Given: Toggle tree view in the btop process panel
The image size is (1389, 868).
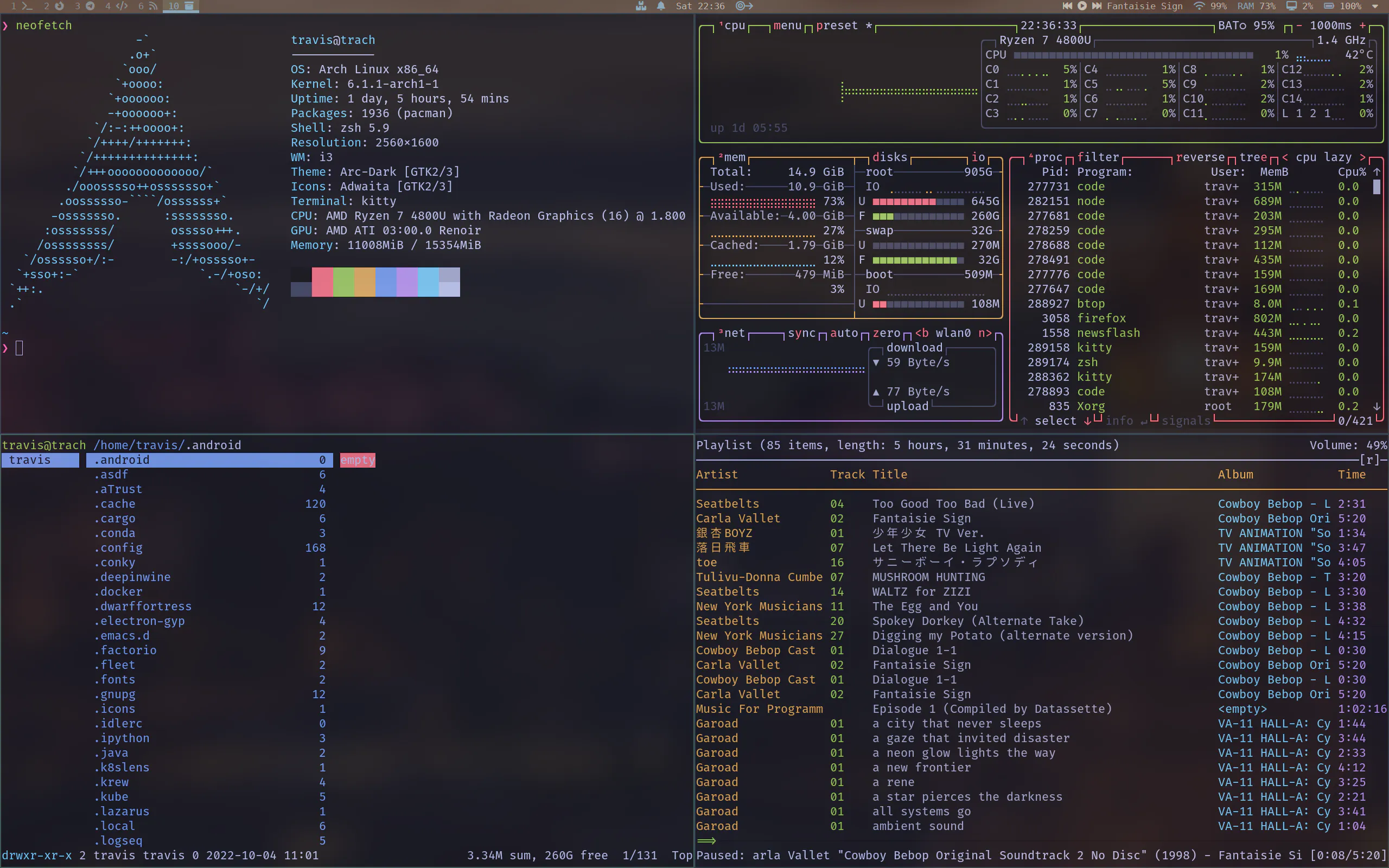Looking at the screenshot, I should click(x=1254, y=157).
